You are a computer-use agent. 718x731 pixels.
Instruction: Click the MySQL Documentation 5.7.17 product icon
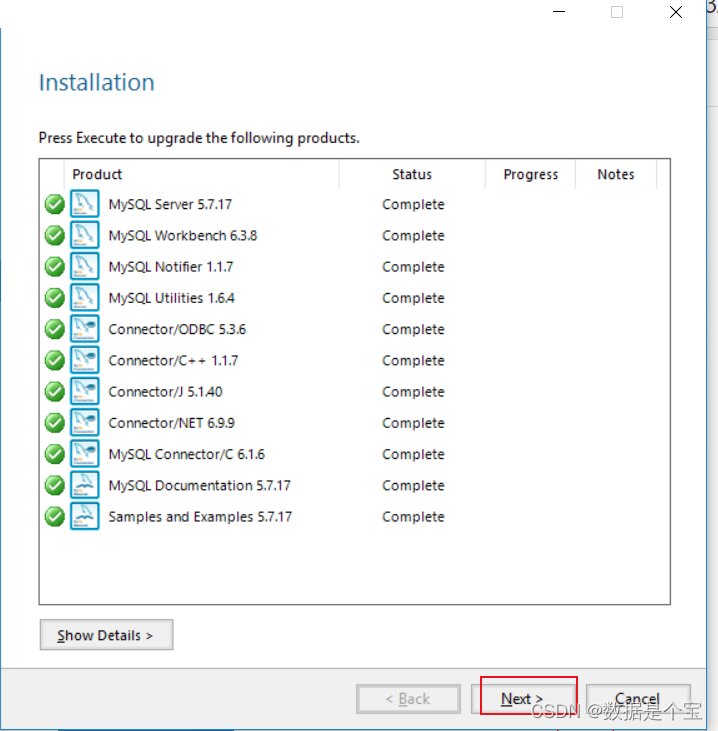click(x=85, y=485)
